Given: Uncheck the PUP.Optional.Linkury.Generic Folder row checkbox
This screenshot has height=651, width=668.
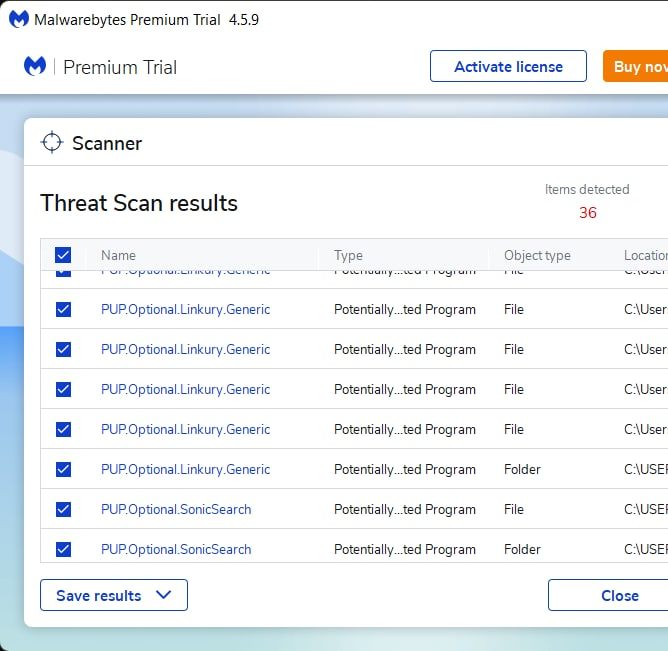Looking at the screenshot, I should click(x=63, y=469).
